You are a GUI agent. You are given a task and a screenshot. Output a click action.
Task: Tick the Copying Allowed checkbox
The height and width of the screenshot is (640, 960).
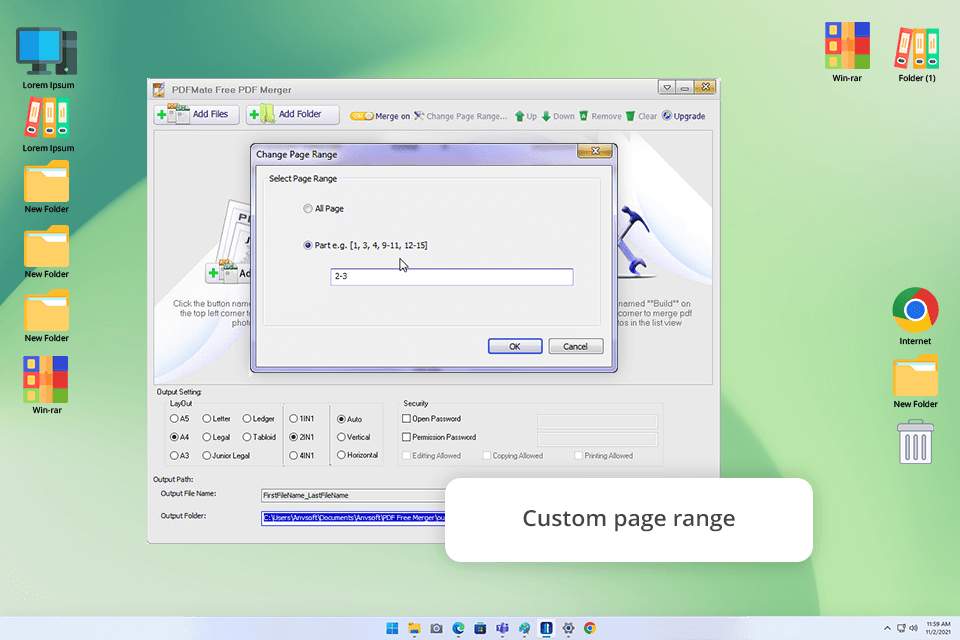pyautogui.click(x=487, y=456)
